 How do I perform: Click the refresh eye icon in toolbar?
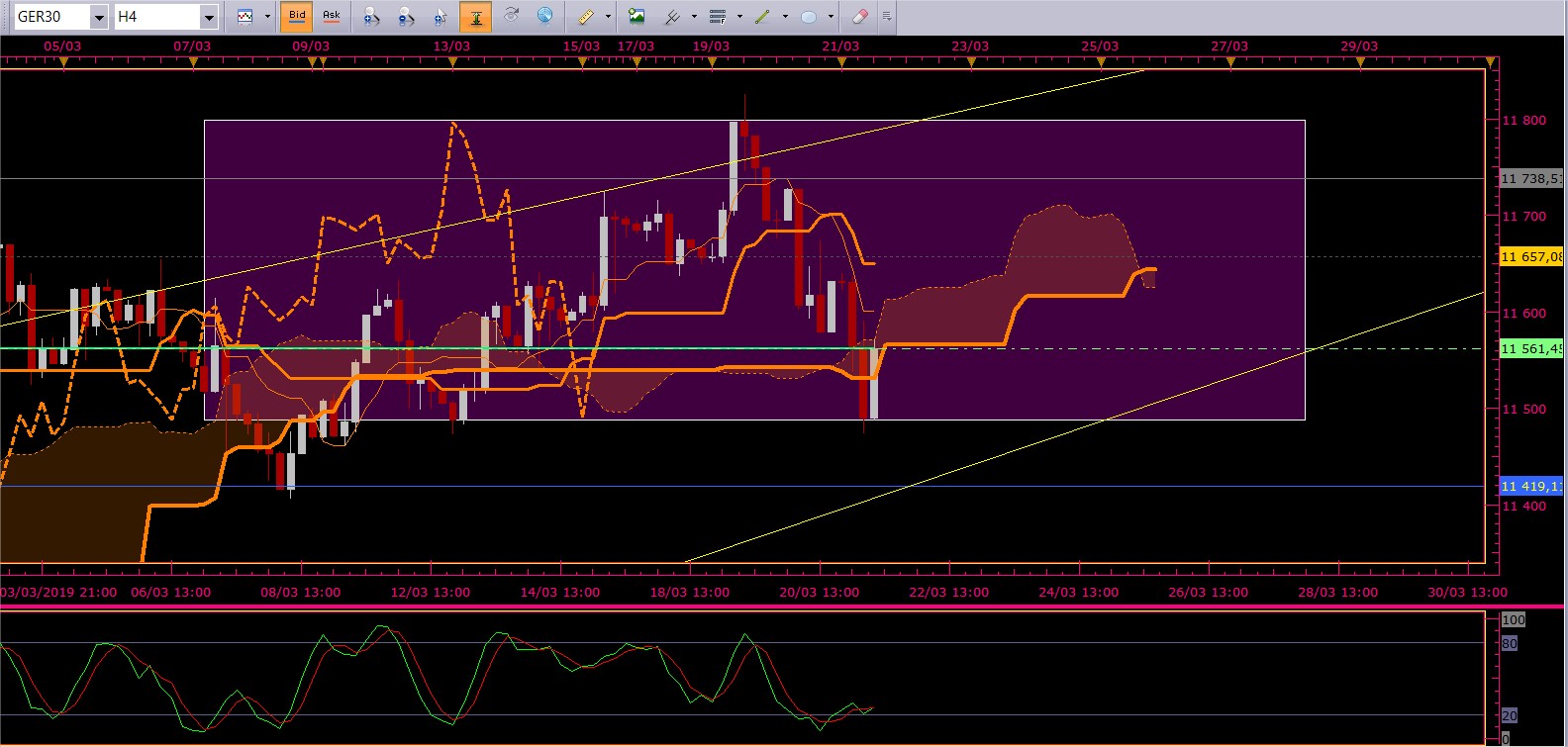click(x=511, y=16)
